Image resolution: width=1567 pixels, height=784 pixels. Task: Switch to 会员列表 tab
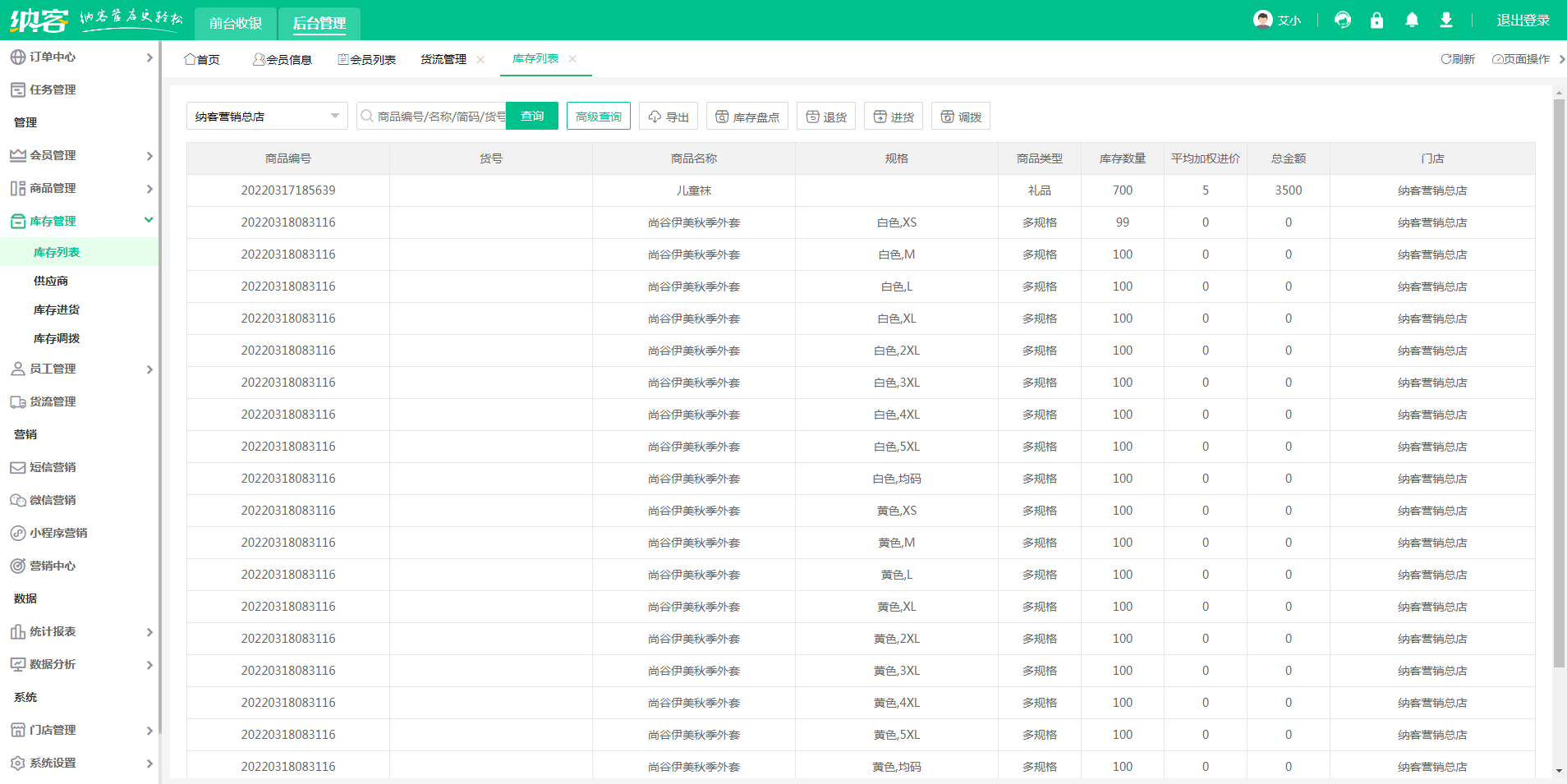(x=366, y=60)
